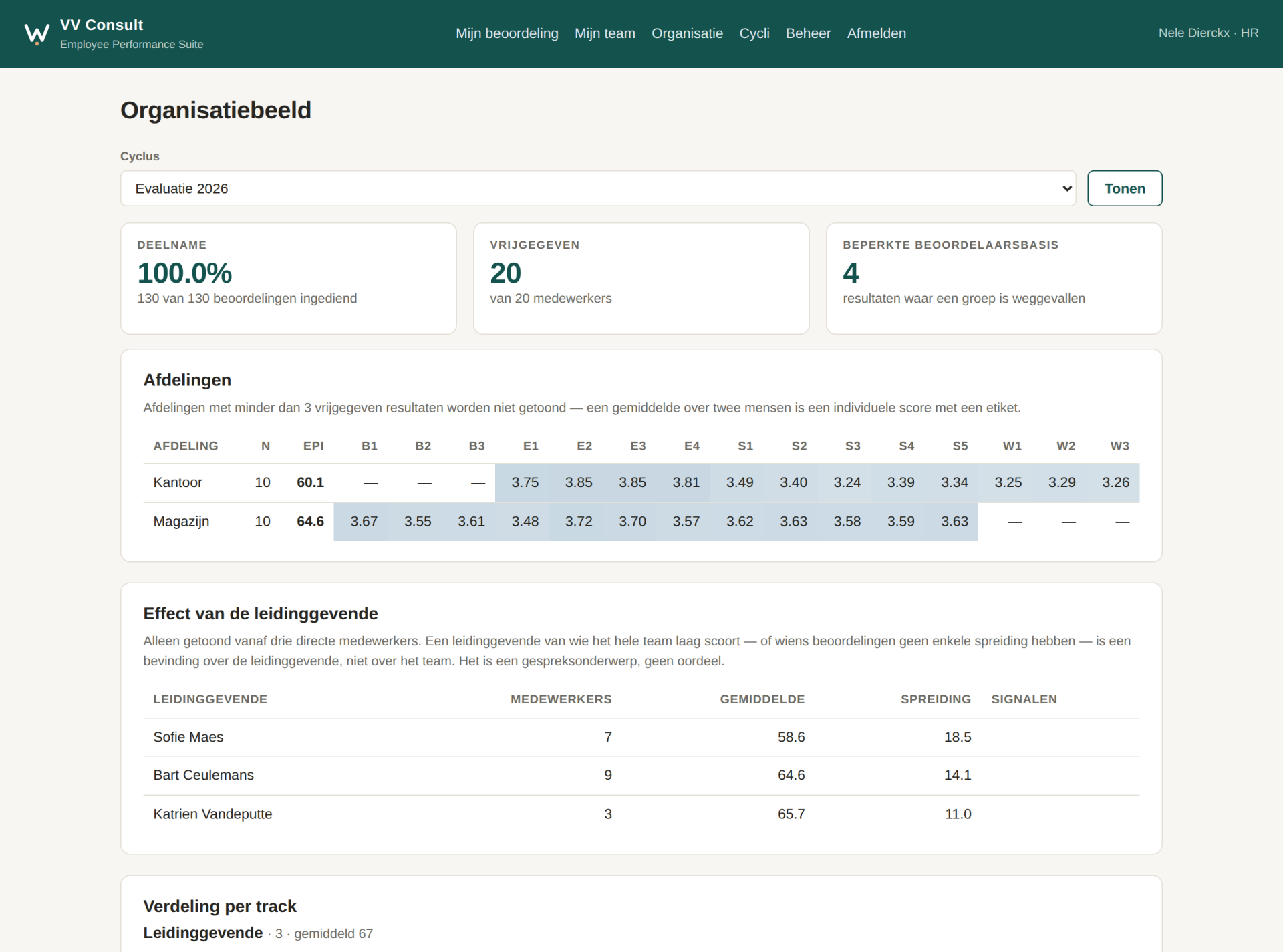Screen dimensions: 1283x952
Task: Click the Katrien Vandeputte manager row
Action: tap(641, 814)
